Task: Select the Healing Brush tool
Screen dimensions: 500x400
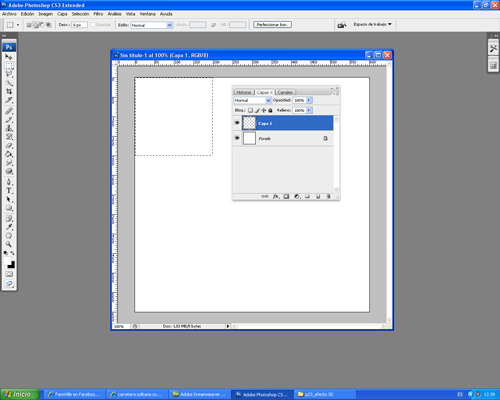Action: pos(9,111)
